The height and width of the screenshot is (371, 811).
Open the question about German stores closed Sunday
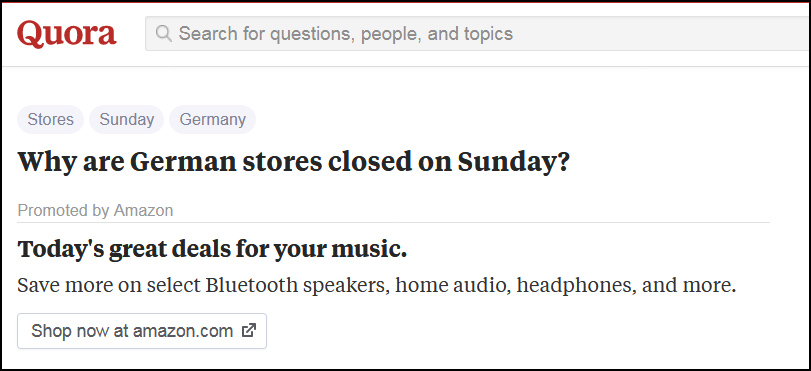294,162
